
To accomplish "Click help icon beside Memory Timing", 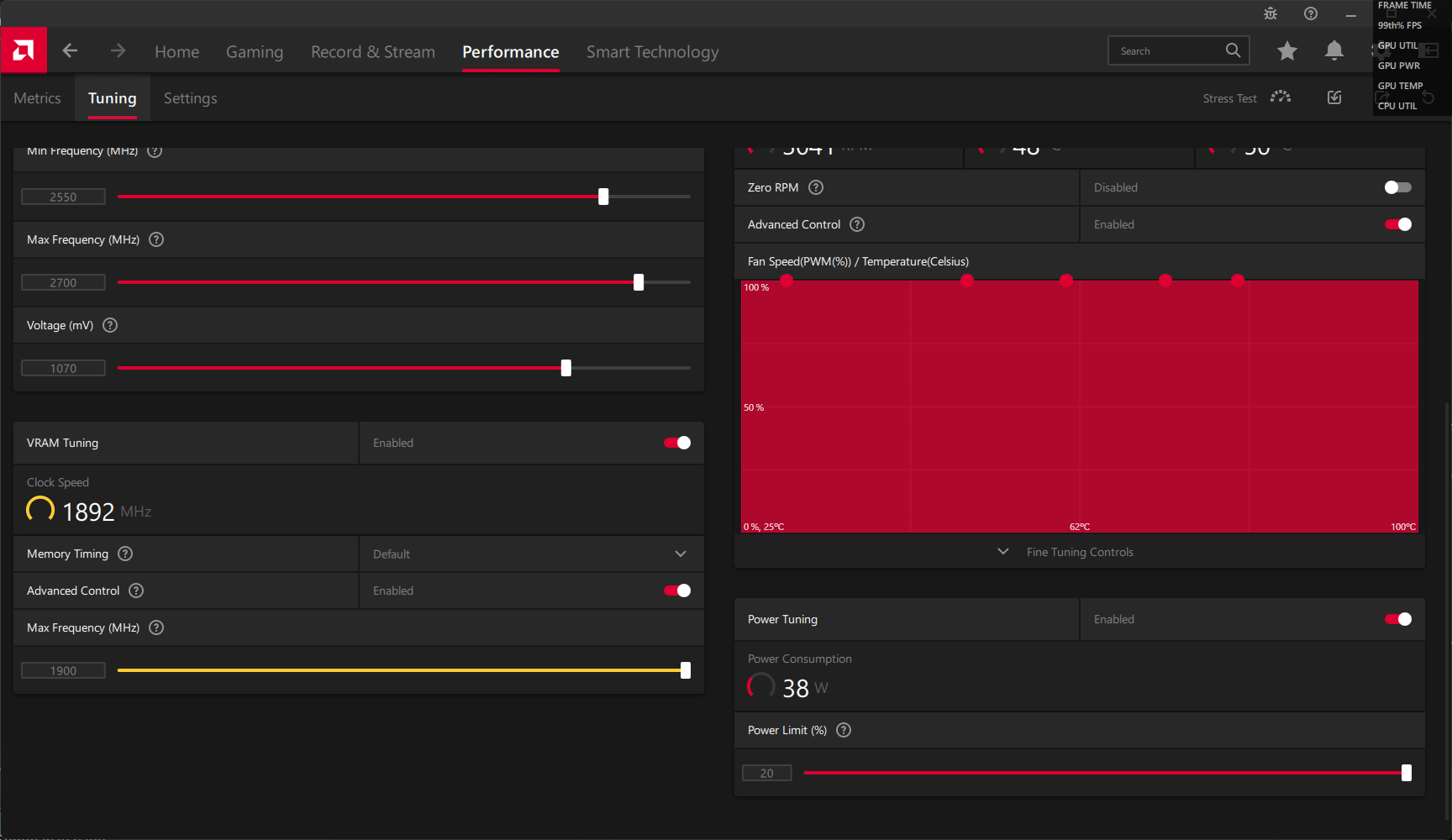I will (x=125, y=554).
